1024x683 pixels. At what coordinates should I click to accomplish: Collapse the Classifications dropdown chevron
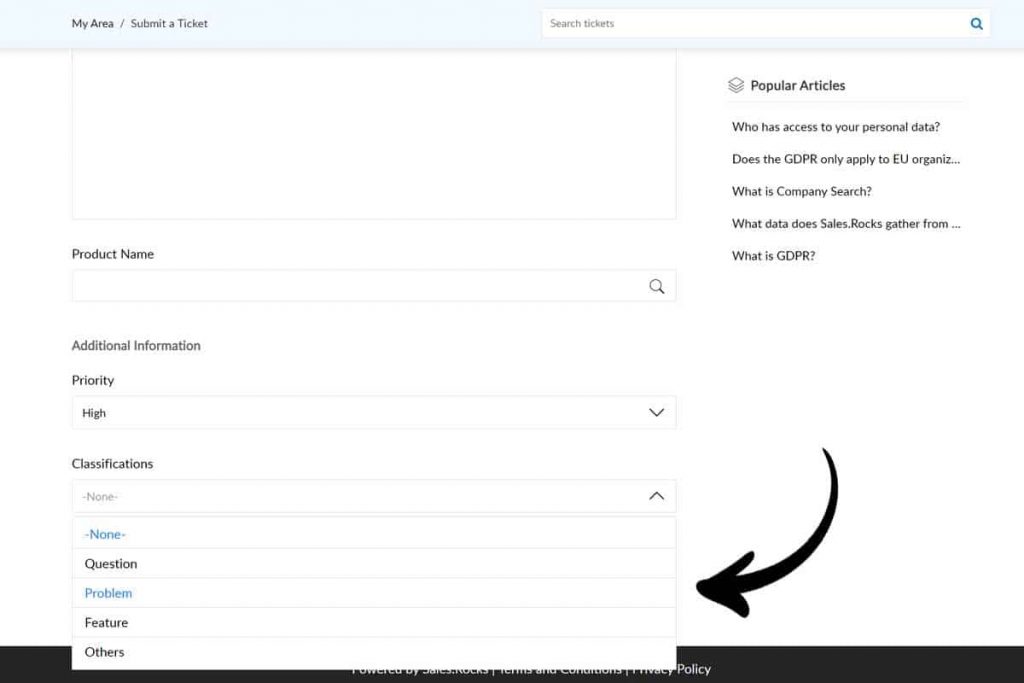click(656, 496)
